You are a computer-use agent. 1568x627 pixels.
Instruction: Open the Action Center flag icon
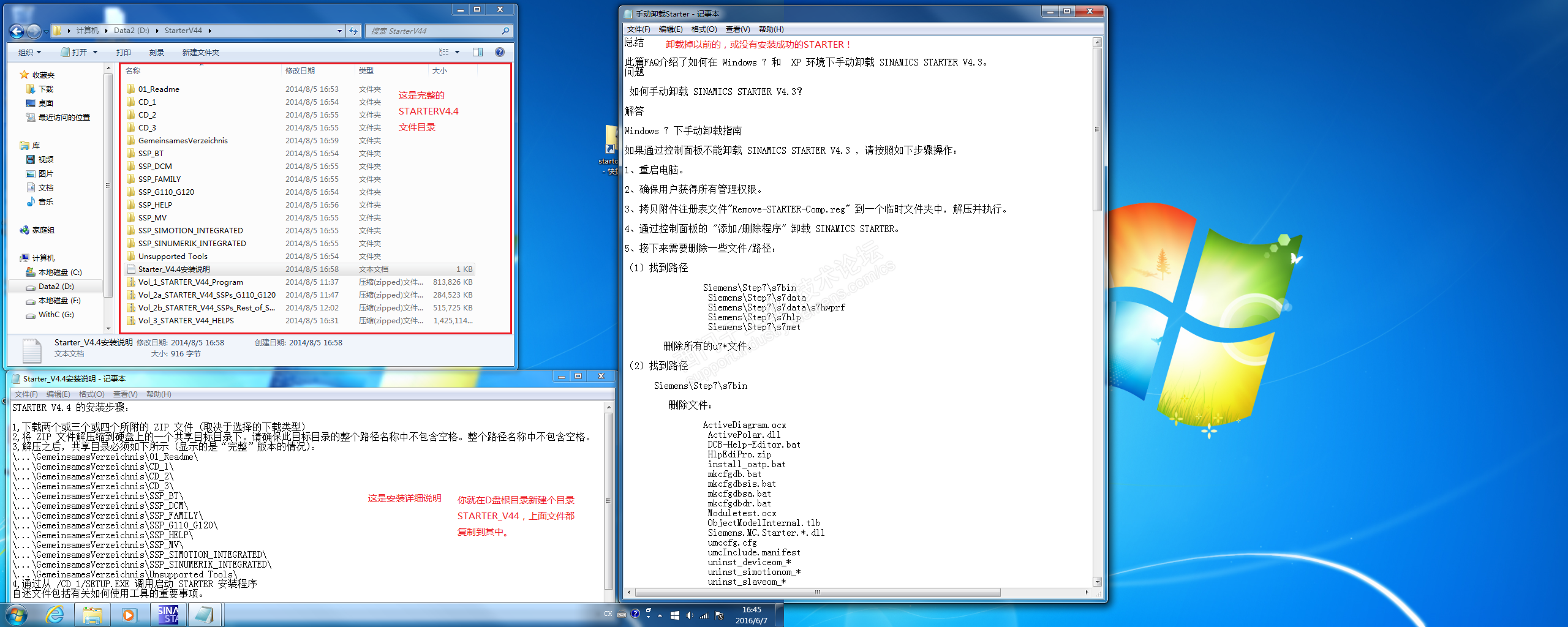pos(719,615)
